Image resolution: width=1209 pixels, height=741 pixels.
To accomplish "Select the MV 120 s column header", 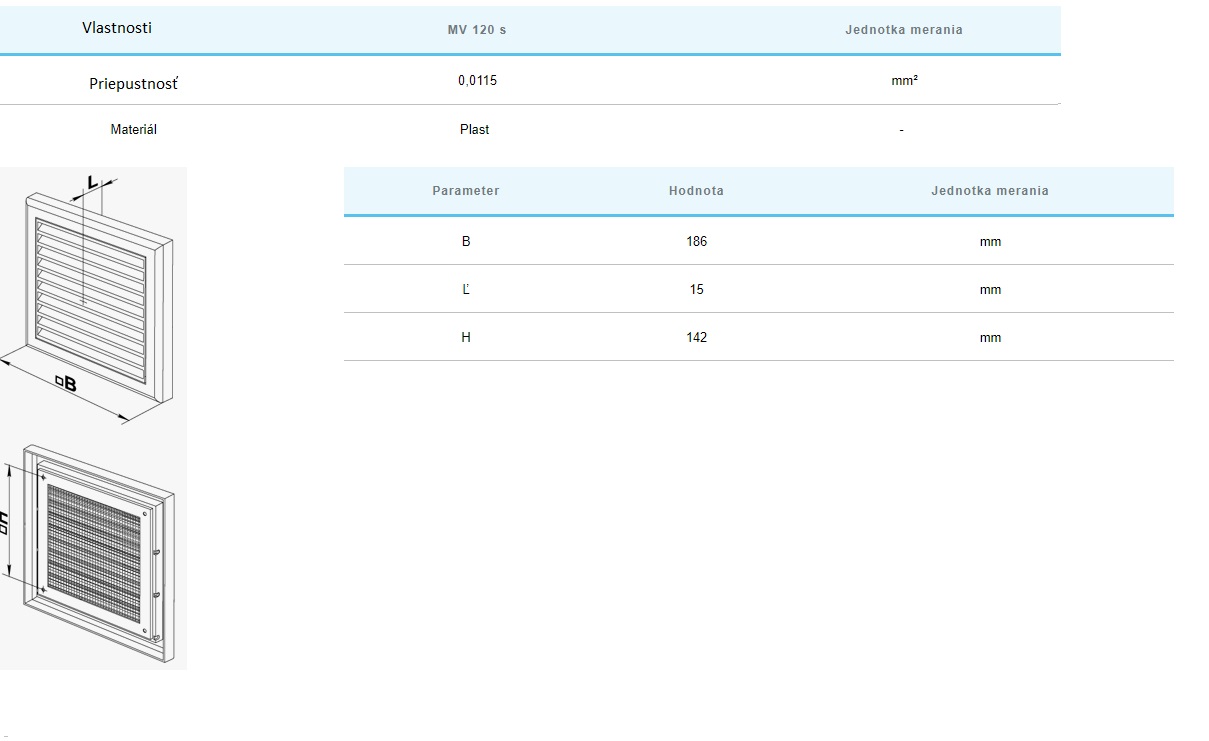I will (476, 30).
